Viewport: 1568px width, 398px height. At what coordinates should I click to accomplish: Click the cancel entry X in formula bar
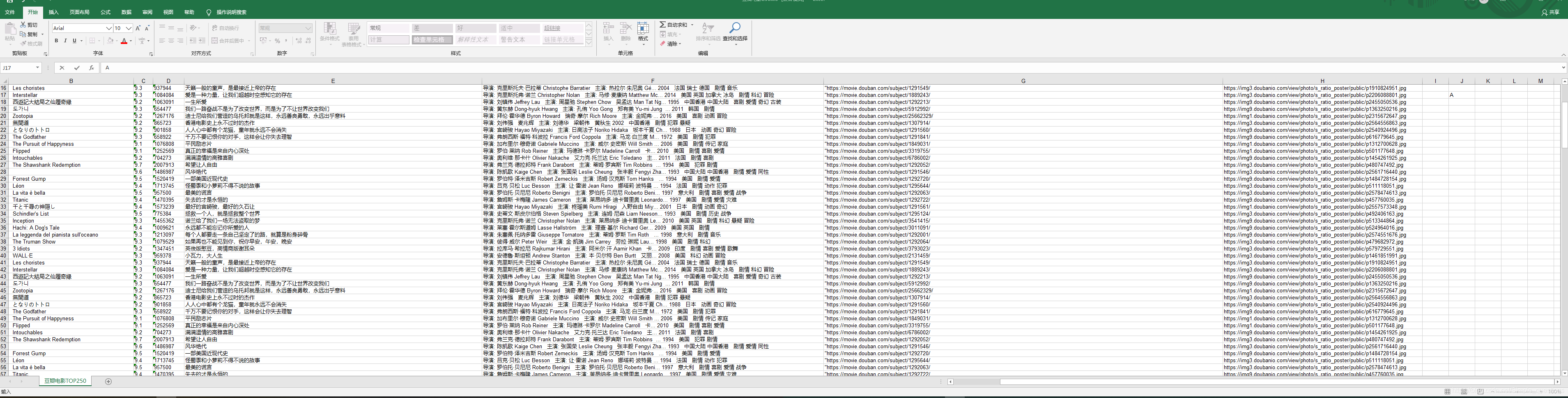[x=62, y=67]
